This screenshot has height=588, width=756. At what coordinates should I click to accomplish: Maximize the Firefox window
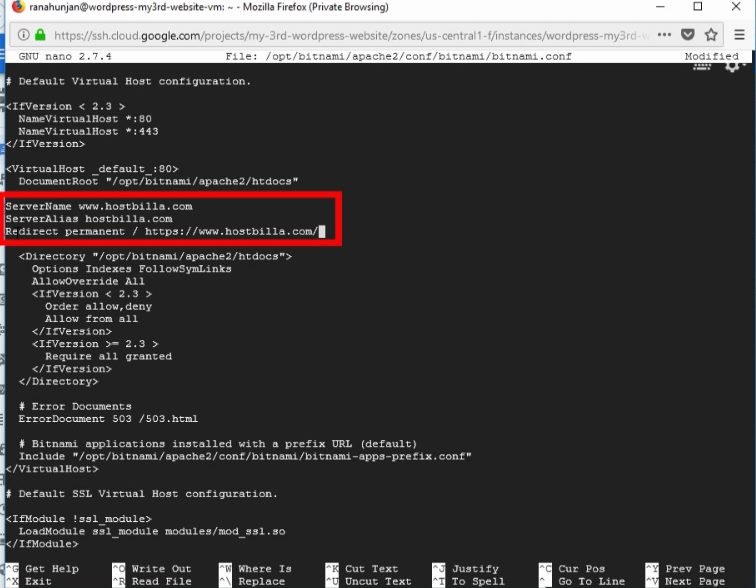pos(698,6)
